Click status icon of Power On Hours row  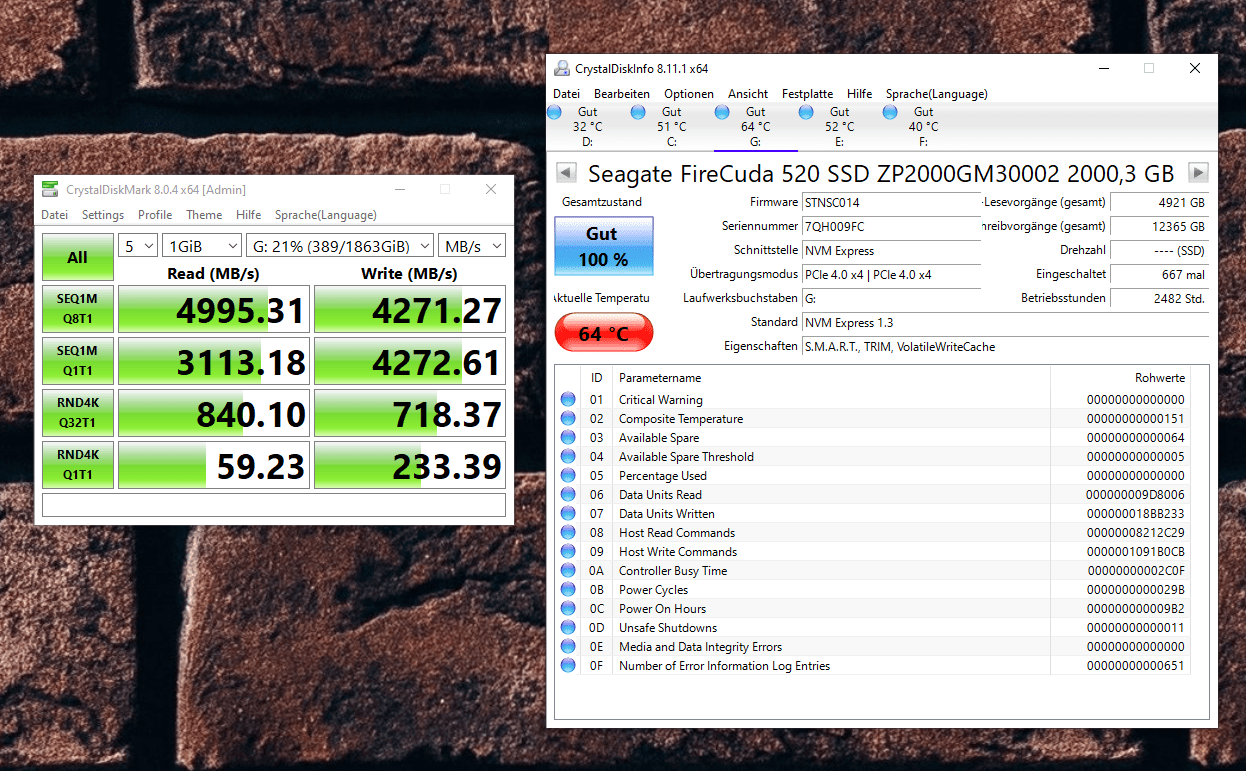568,609
